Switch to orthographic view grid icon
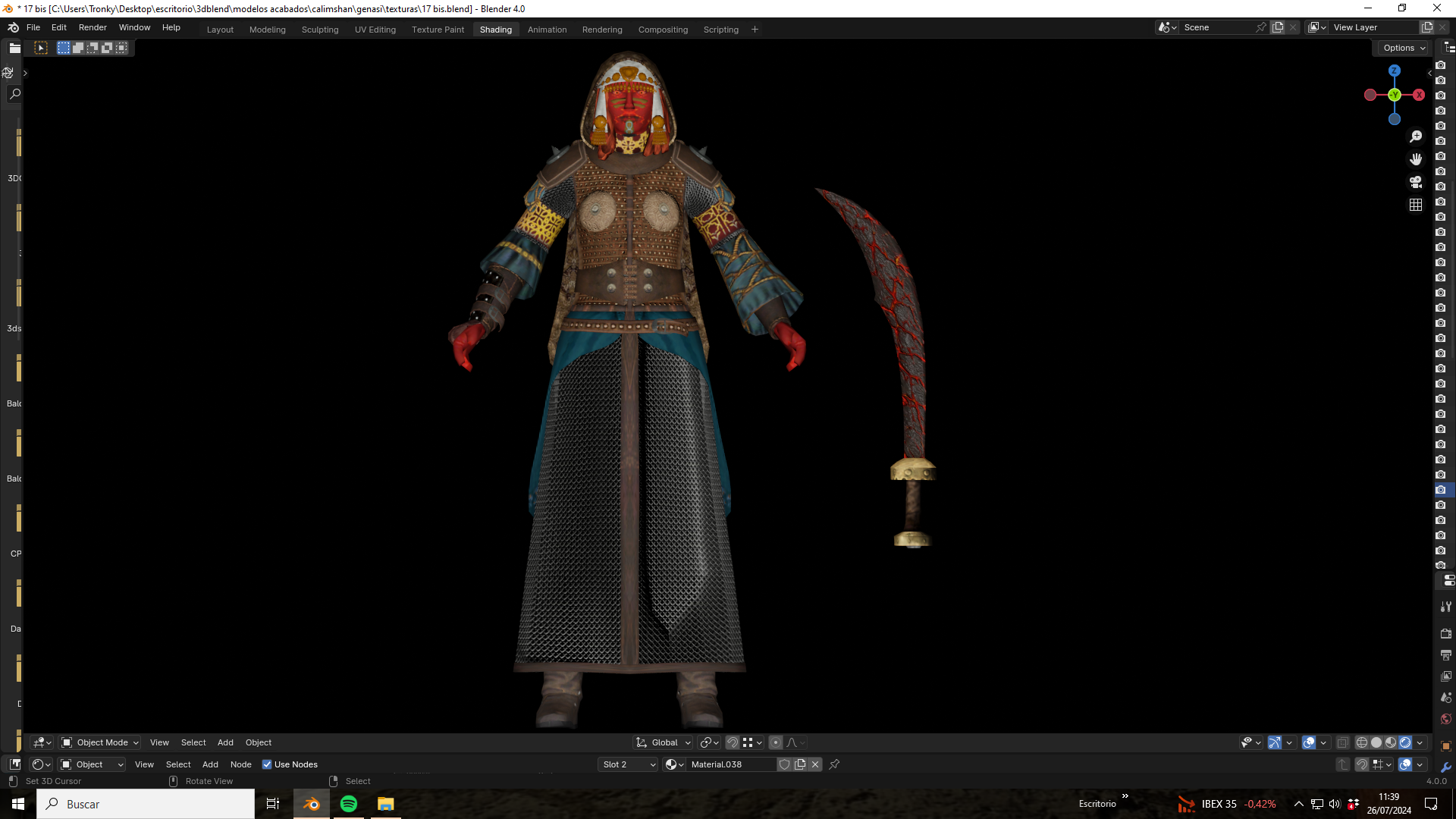 (1416, 205)
